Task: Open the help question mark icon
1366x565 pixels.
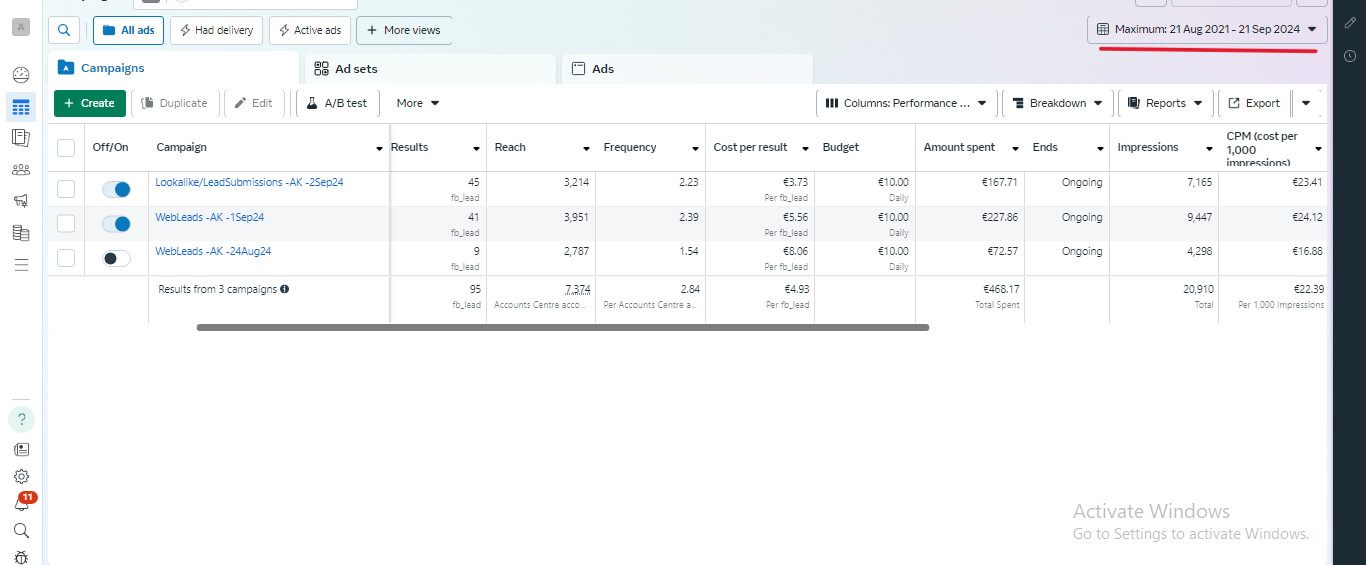Action: [21, 419]
